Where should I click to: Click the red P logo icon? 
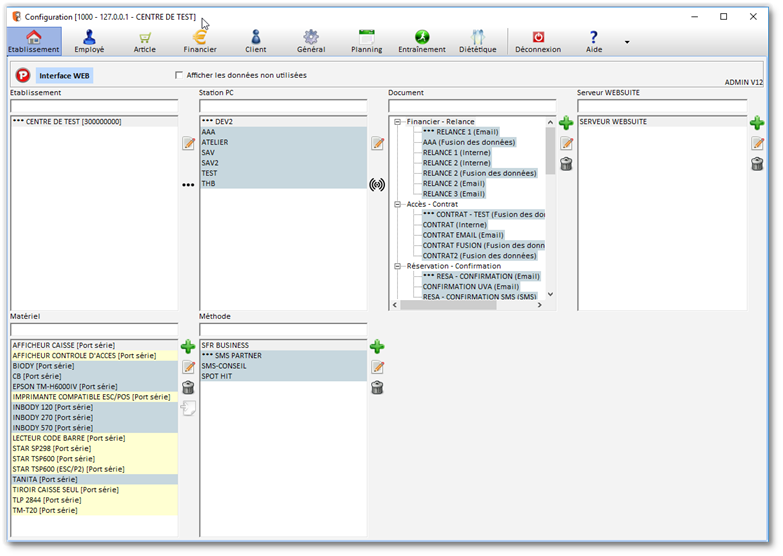point(23,75)
